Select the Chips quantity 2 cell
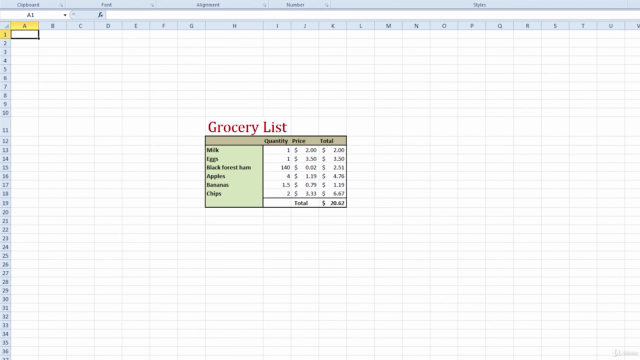 tap(277, 193)
